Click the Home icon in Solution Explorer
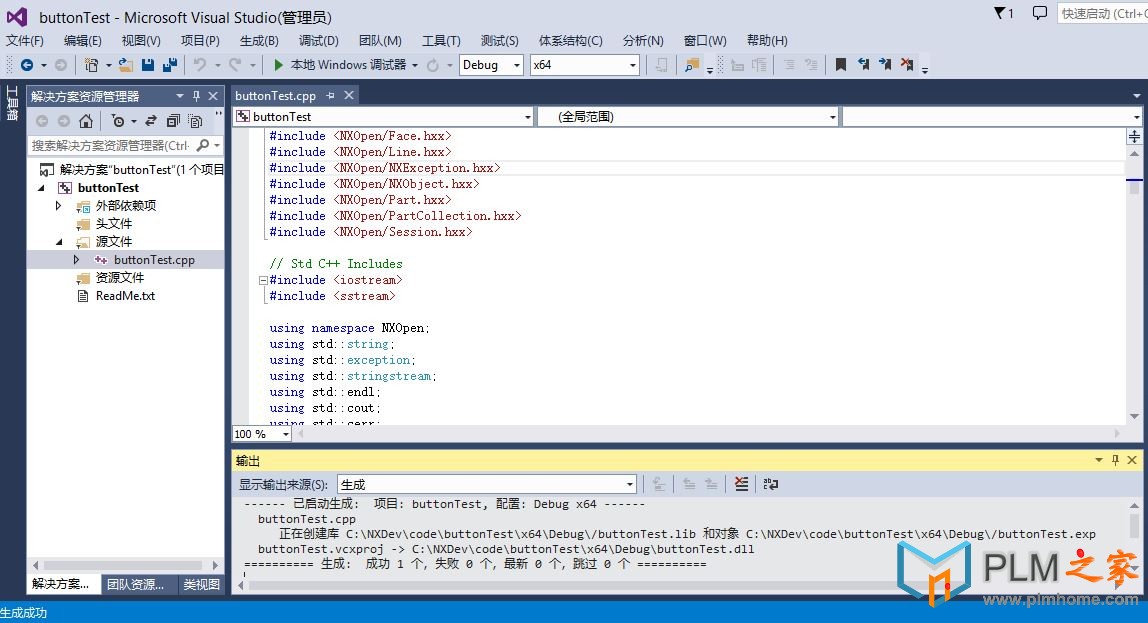1148x623 pixels. click(x=86, y=121)
